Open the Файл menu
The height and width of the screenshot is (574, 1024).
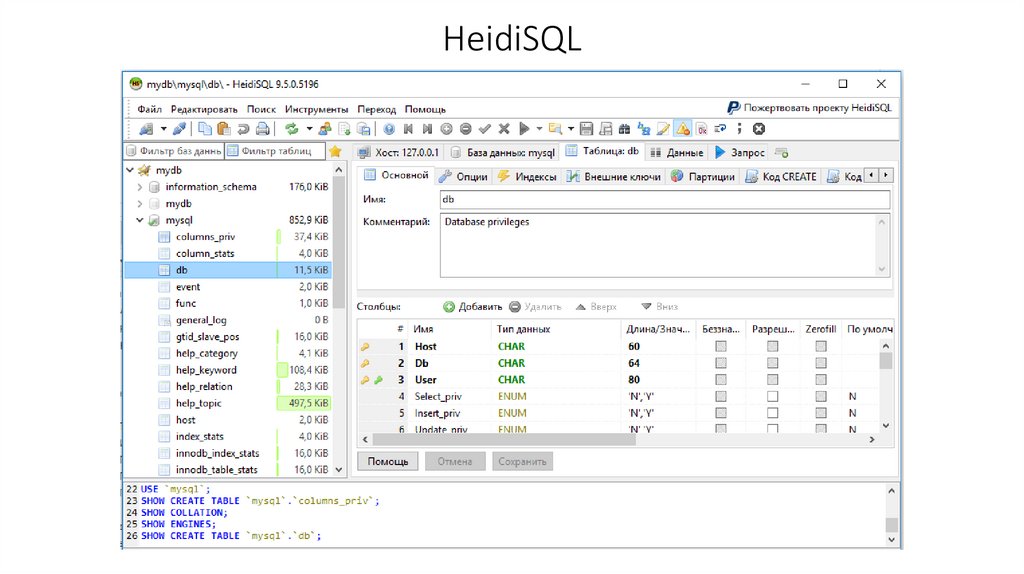(x=150, y=109)
